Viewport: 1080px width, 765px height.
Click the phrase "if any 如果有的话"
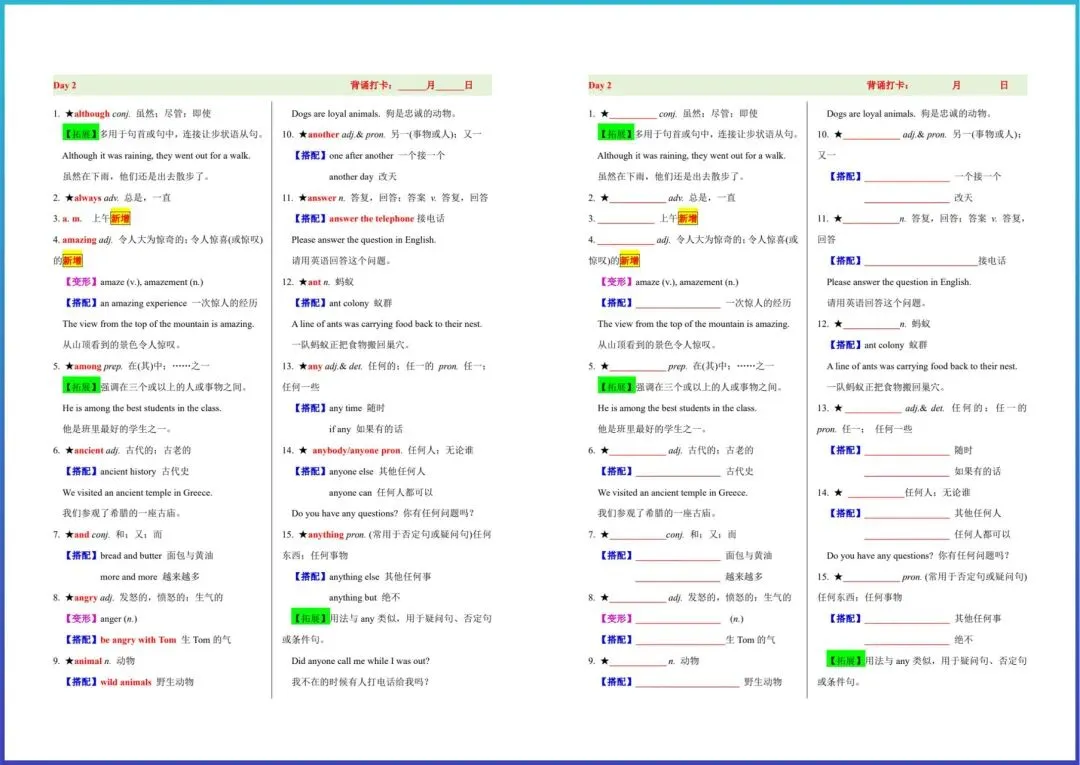pos(366,430)
